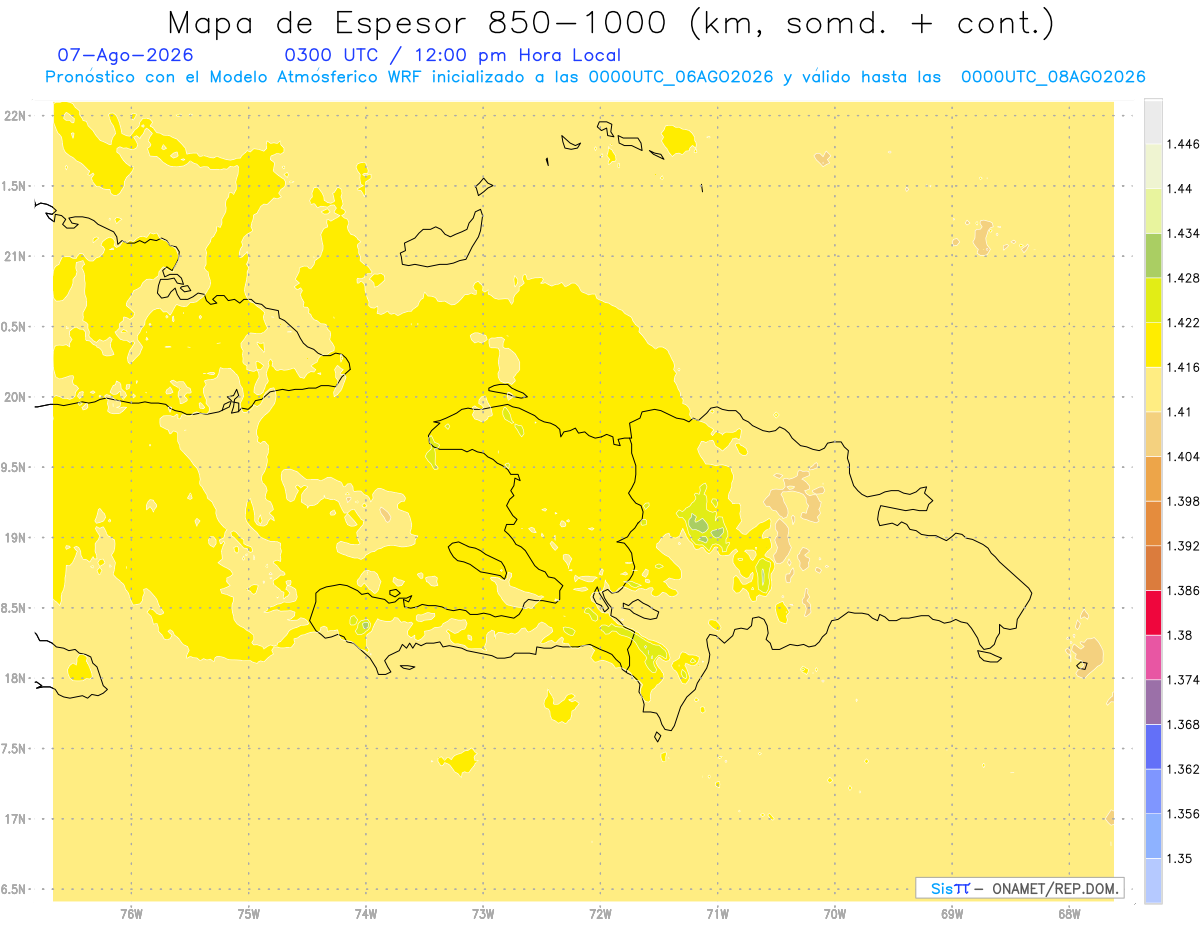Click the 20N latitude label
This screenshot has width=1200, height=927.
17,398
